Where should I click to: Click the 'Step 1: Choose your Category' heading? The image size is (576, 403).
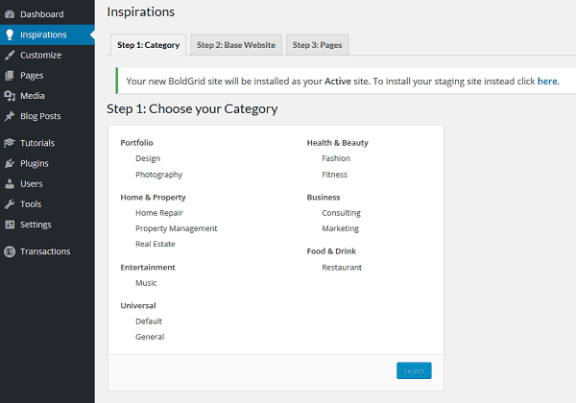(192, 109)
